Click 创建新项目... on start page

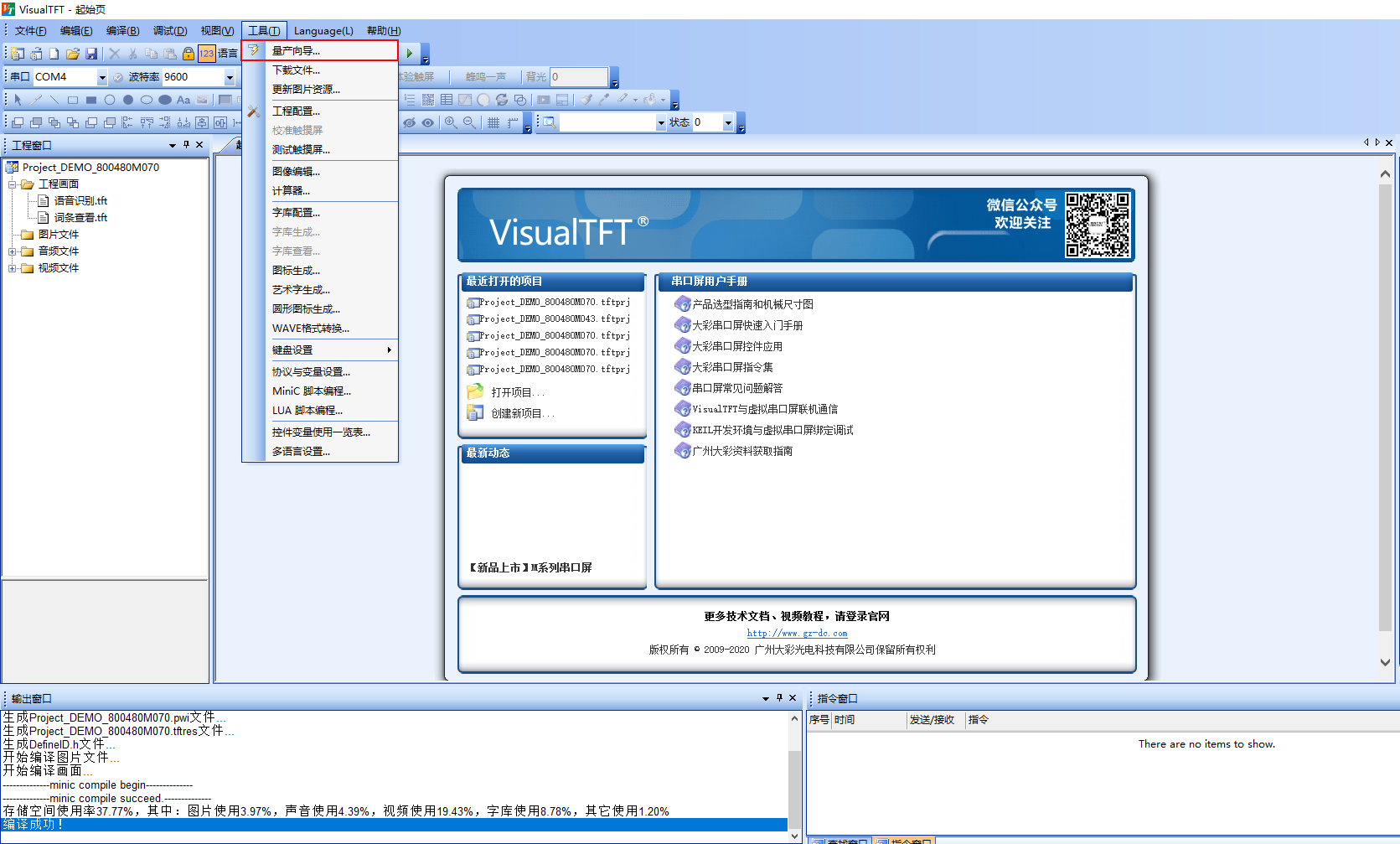pyautogui.click(x=523, y=413)
